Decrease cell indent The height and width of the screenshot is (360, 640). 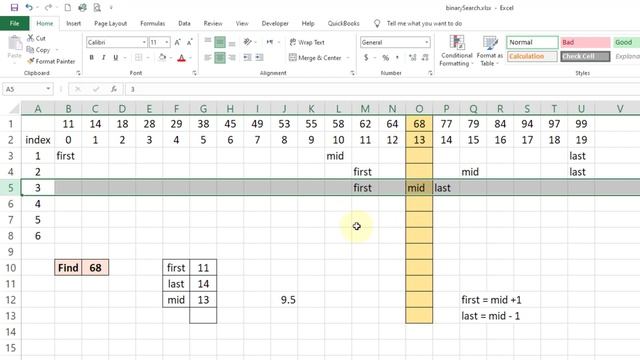click(x=247, y=58)
